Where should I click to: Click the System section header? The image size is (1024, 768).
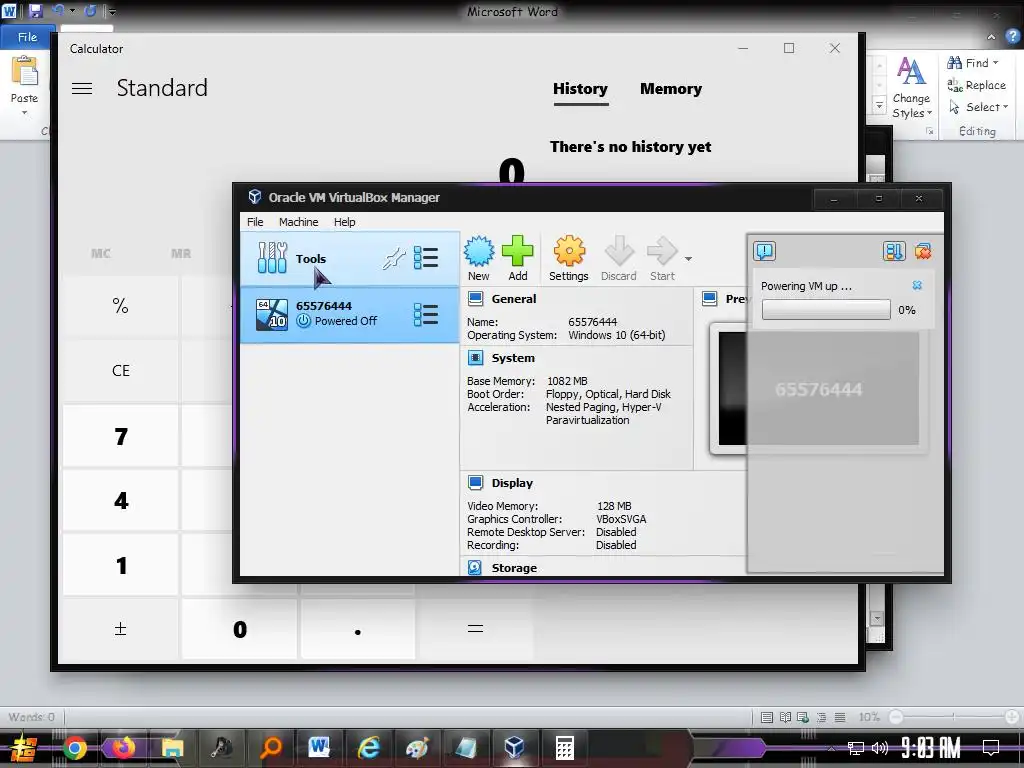[x=513, y=358]
